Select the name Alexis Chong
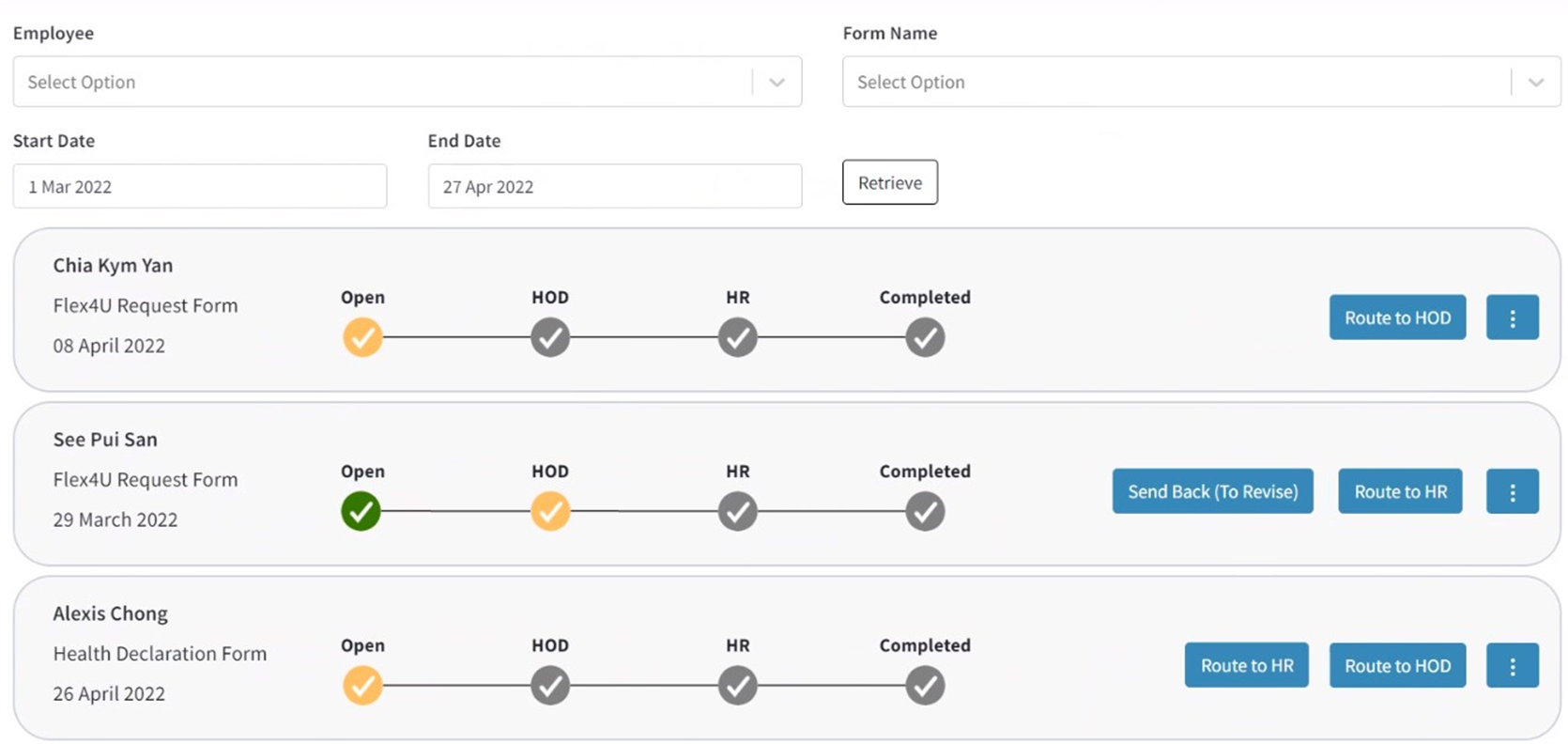 110,613
